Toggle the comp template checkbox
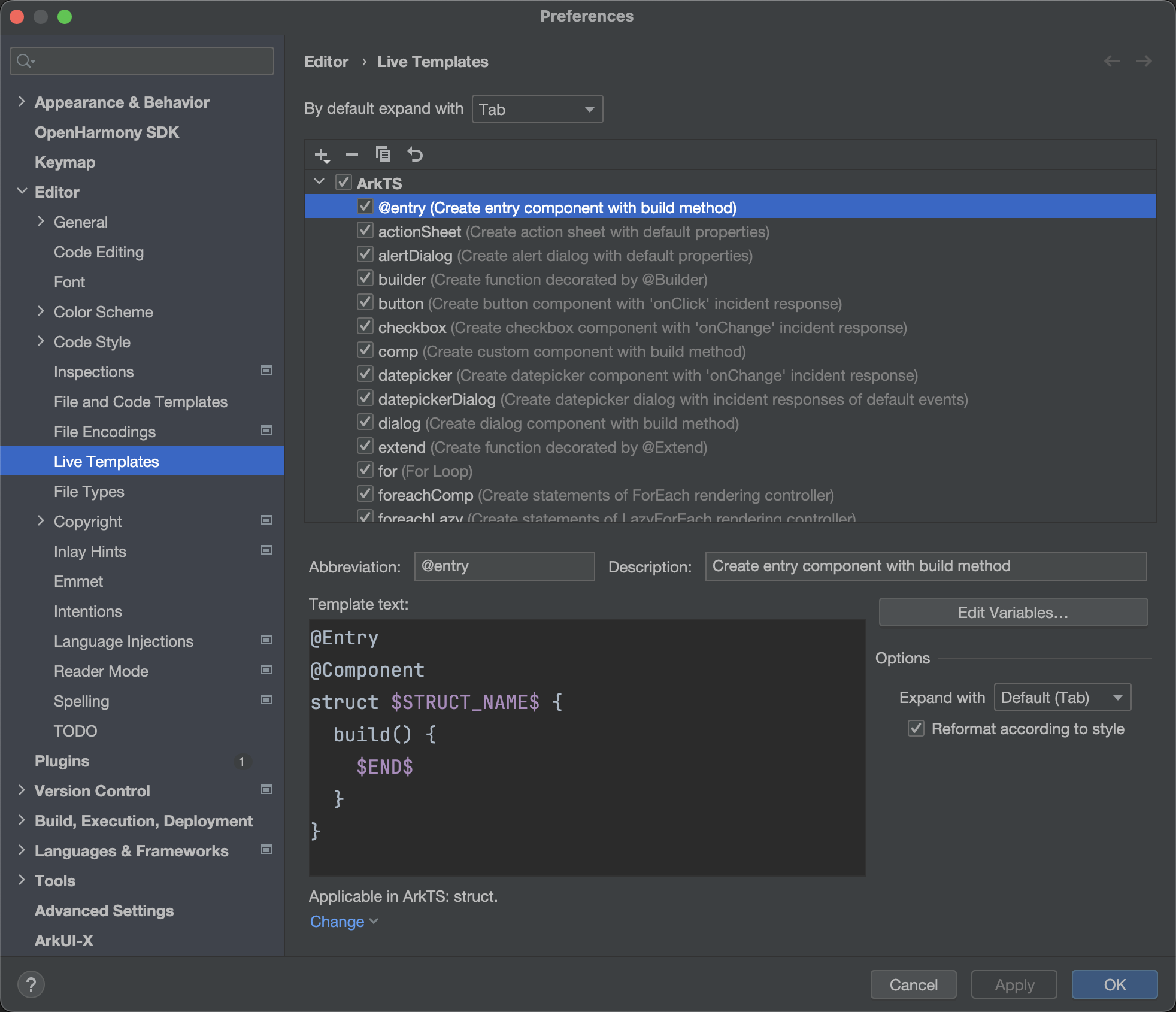The image size is (1176, 1012). pyautogui.click(x=365, y=350)
